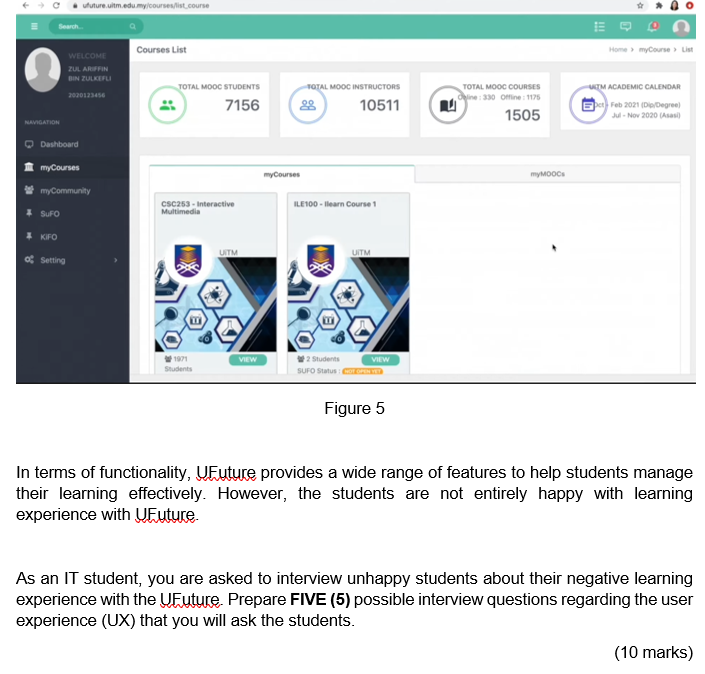This screenshot has height=674, width=705.
Task: Expand the Setting menu chevron
Action: tap(116, 260)
